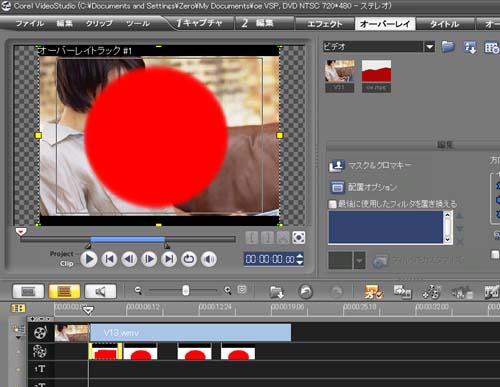
Task: Zoom out the timeline
Action: pos(138,291)
